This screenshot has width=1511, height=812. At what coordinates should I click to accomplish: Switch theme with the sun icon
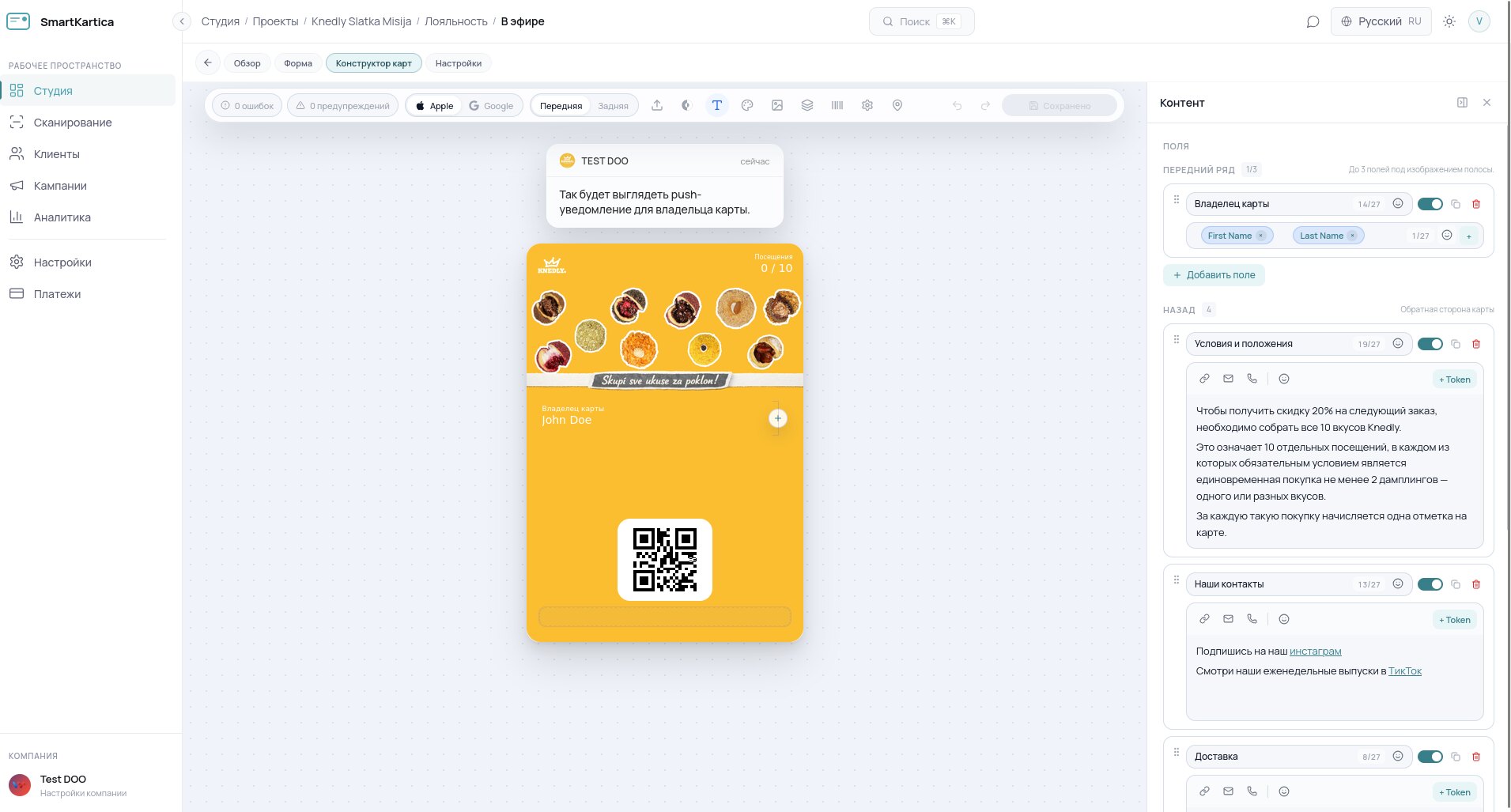[1449, 21]
